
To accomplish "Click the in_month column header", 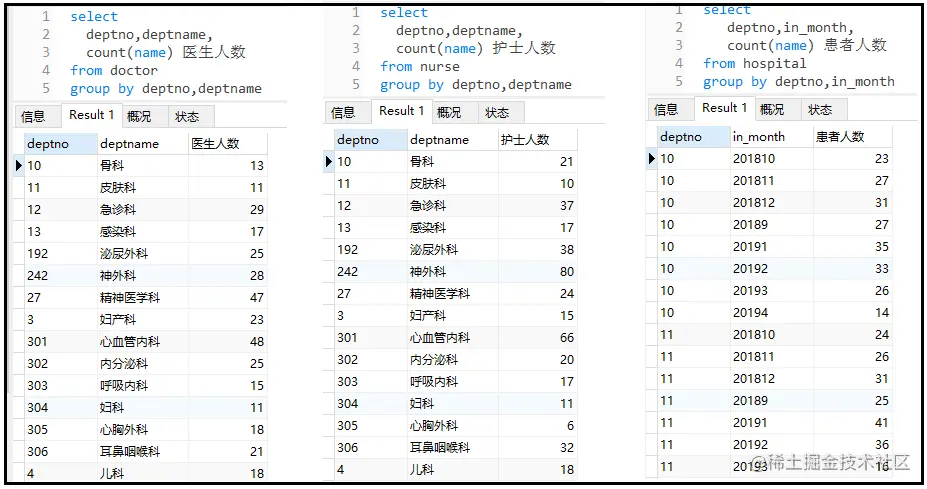I will [771, 137].
